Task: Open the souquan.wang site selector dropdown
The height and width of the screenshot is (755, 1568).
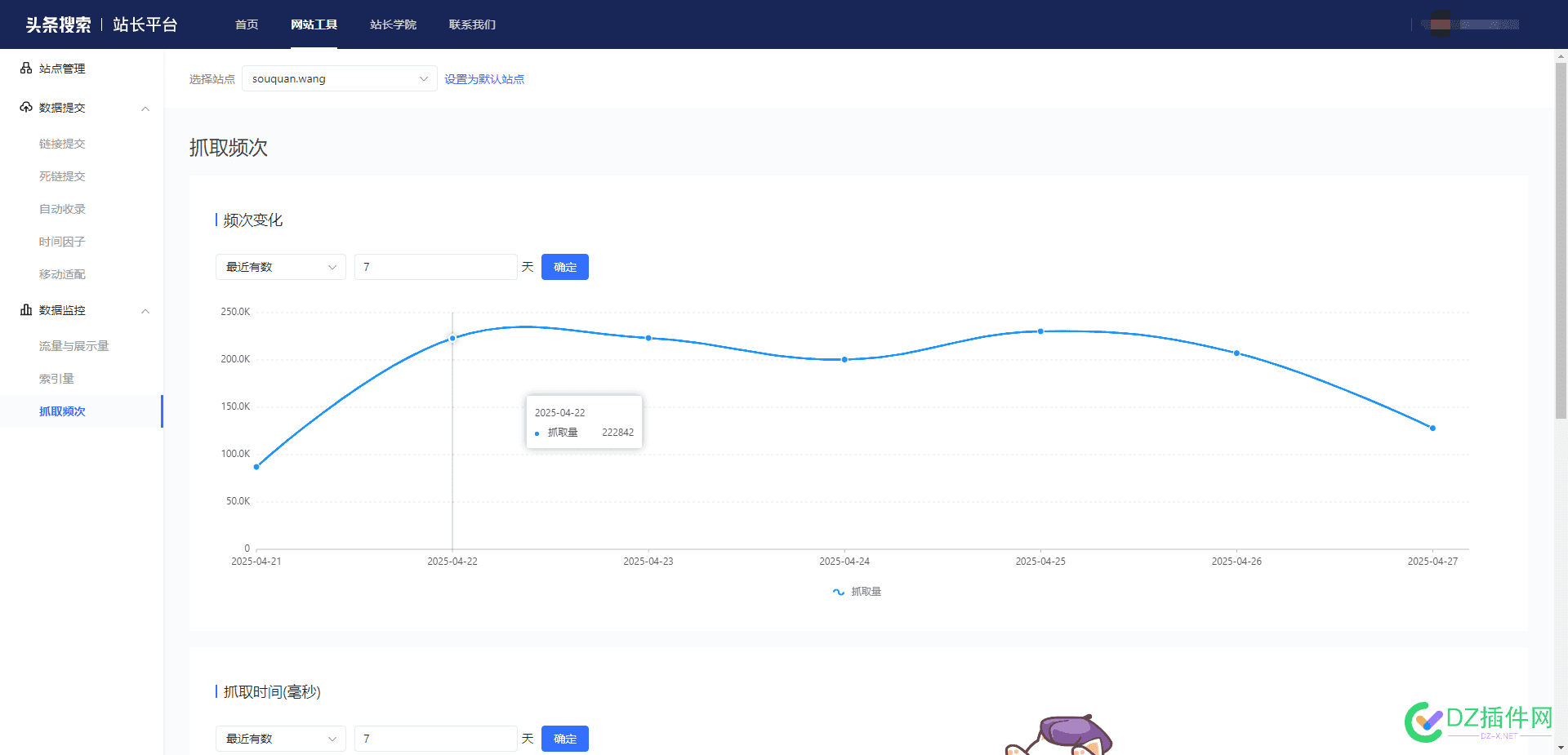Action: pyautogui.click(x=340, y=78)
